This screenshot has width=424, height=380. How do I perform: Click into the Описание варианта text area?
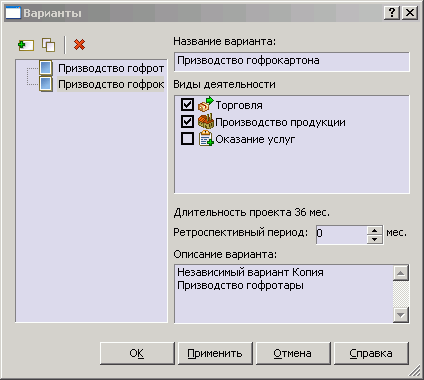284,294
